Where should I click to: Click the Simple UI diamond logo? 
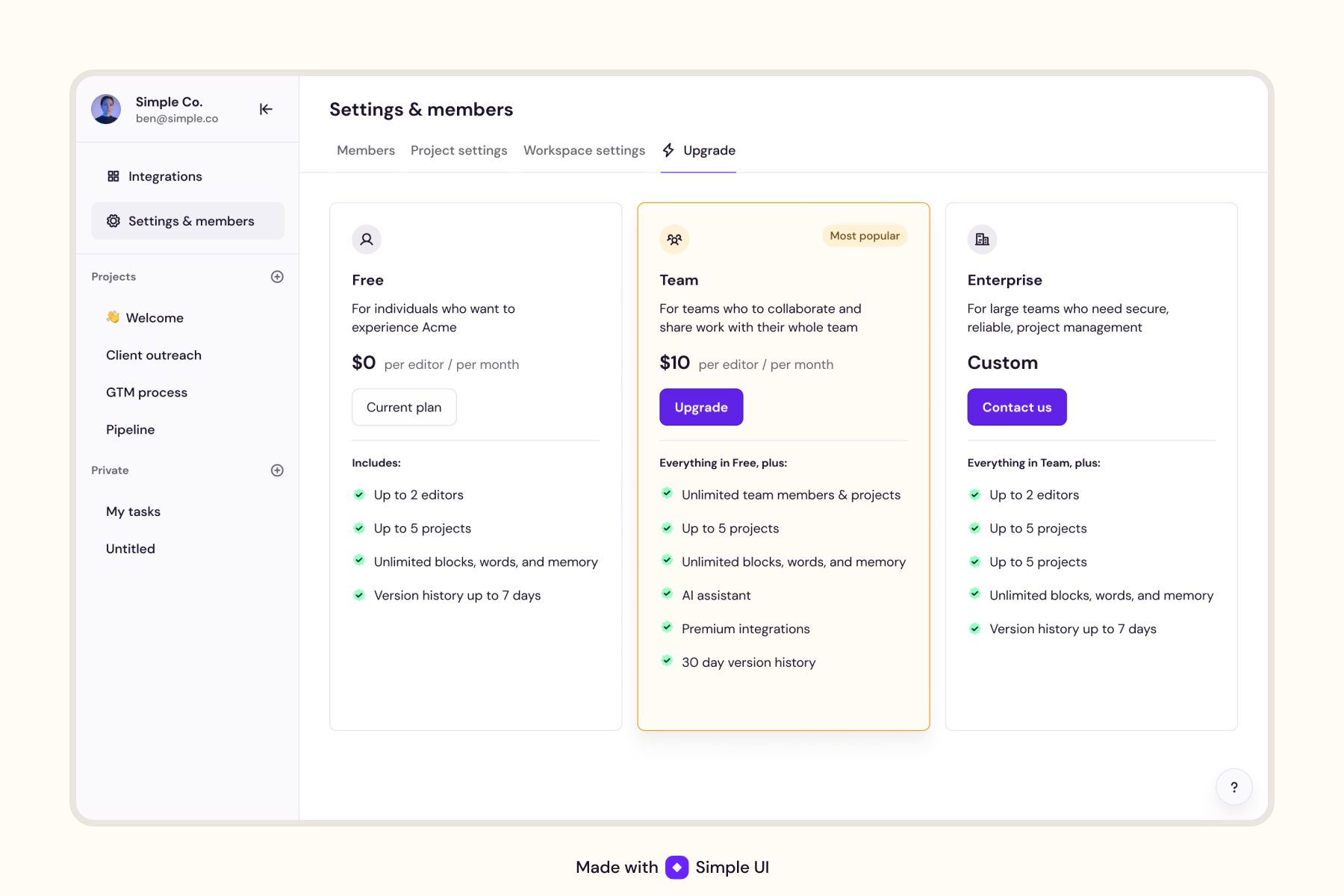click(676, 867)
